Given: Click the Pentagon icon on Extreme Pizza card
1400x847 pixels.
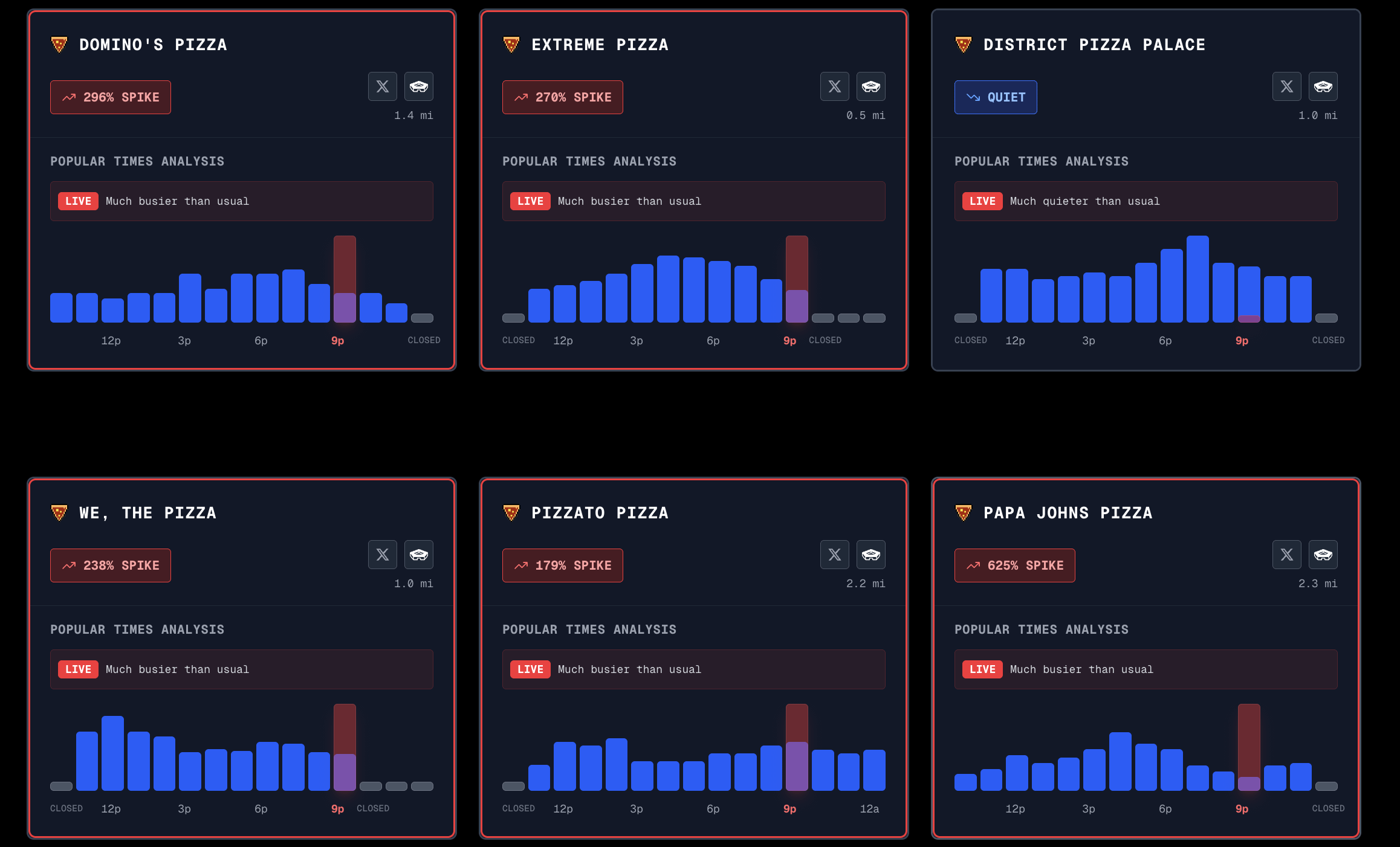Looking at the screenshot, I should click(x=871, y=86).
